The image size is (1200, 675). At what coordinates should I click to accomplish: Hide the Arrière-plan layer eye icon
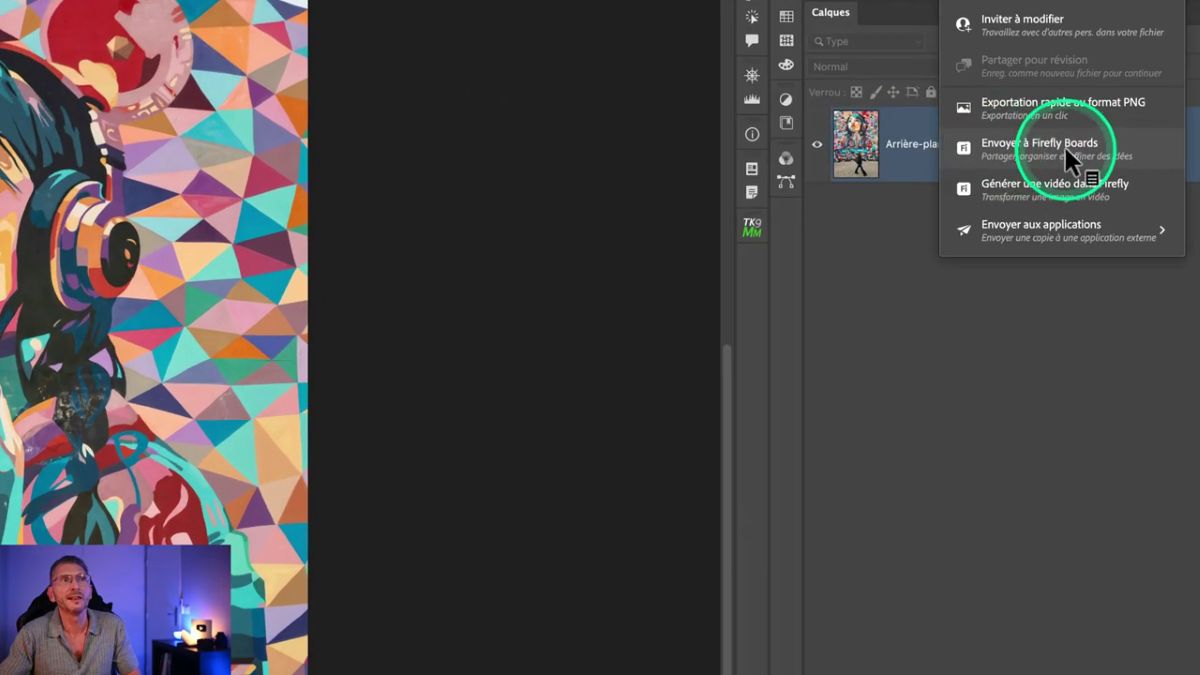tap(817, 144)
